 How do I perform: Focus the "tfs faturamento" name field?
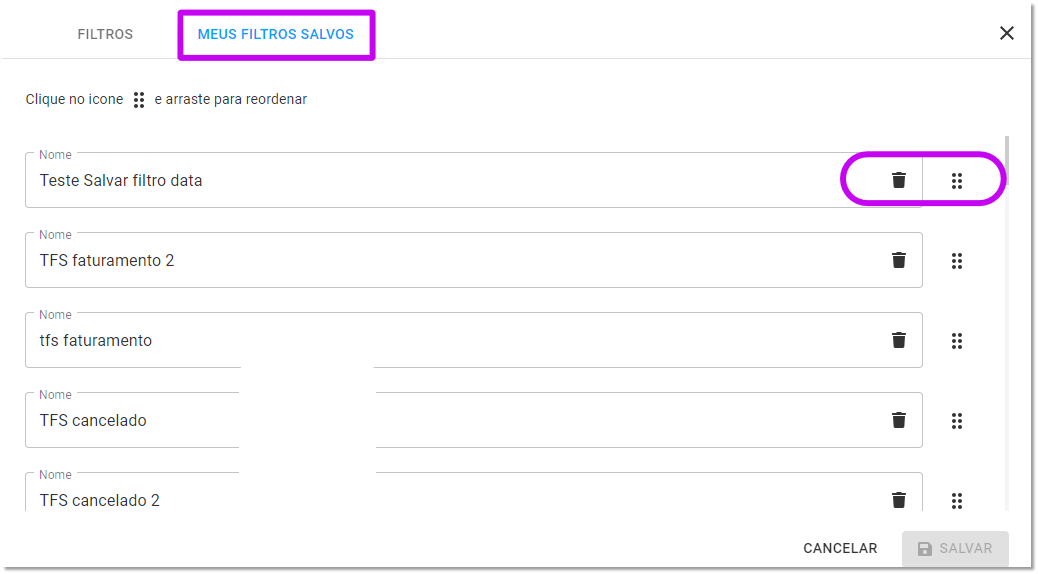point(457,340)
